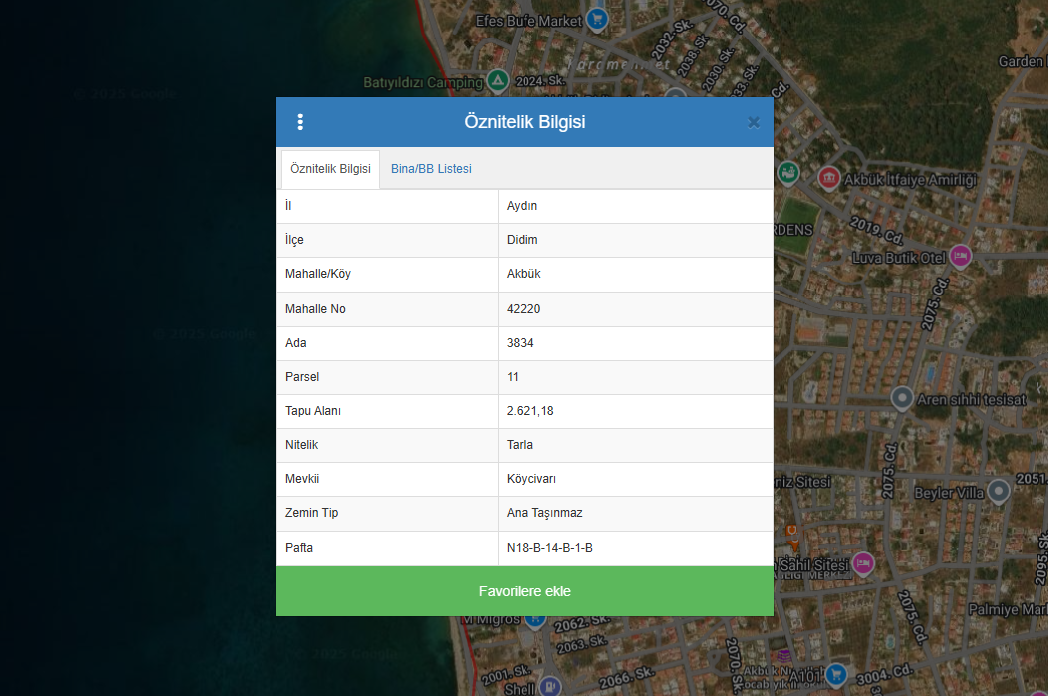The width and height of the screenshot is (1048, 696).
Task: Select the Öznitelik Bilgisi tab
Action: pos(330,169)
